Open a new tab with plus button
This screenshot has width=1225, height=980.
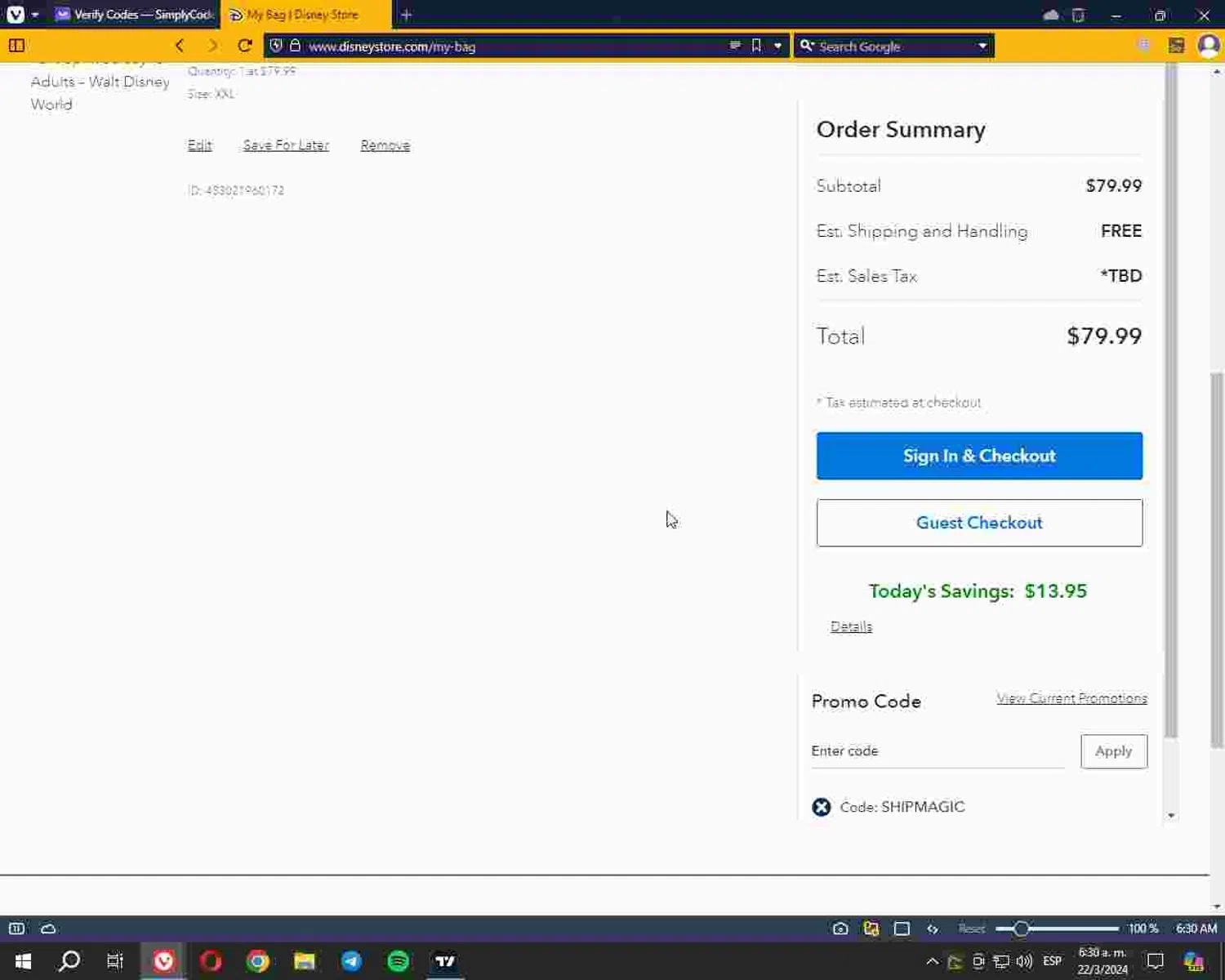click(406, 15)
